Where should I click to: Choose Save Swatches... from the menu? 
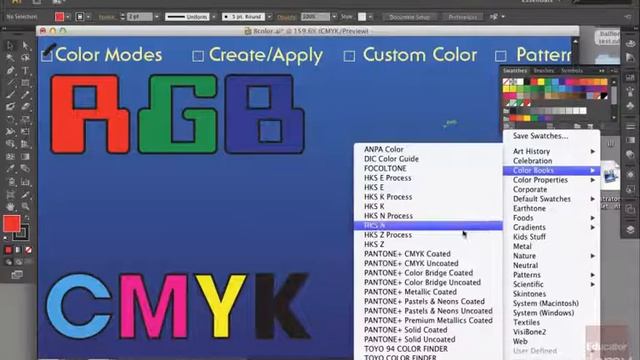pos(552,136)
